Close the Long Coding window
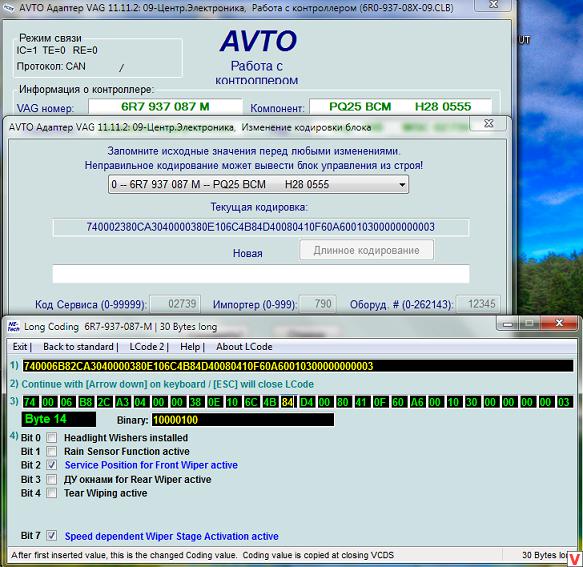This screenshot has width=583, height=567. coord(559,323)
